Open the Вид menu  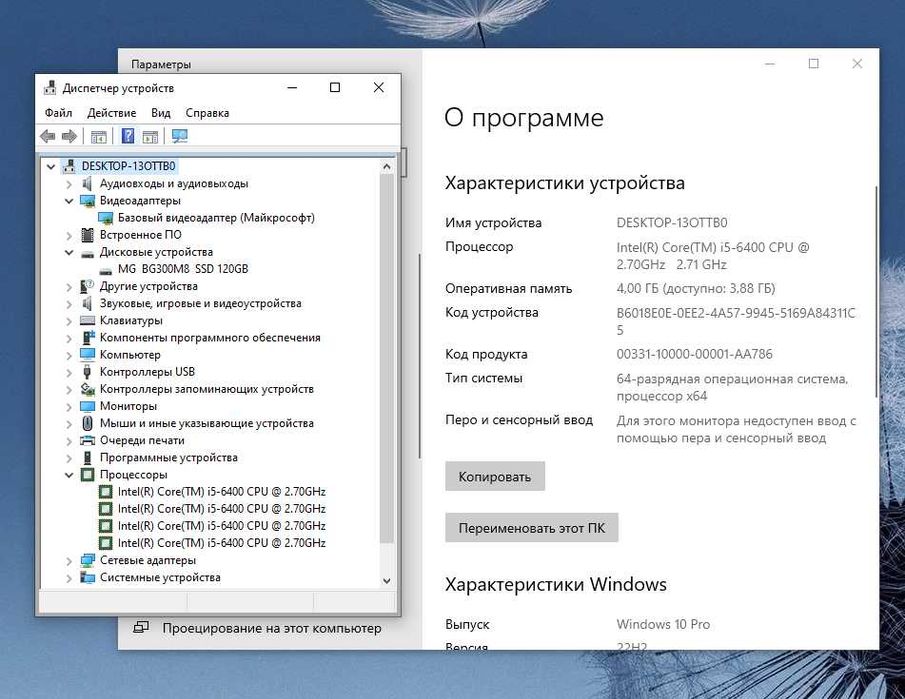[161, 113]
